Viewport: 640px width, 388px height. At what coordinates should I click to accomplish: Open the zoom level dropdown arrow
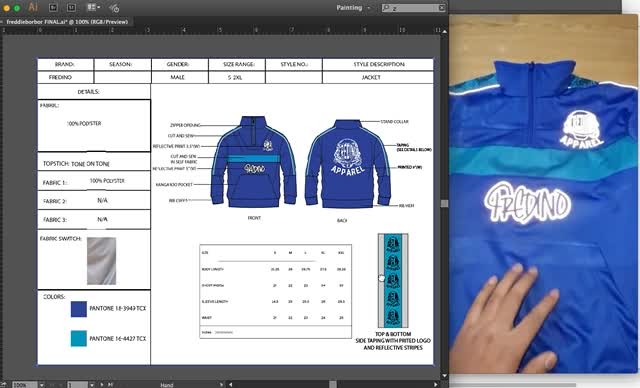42,385
